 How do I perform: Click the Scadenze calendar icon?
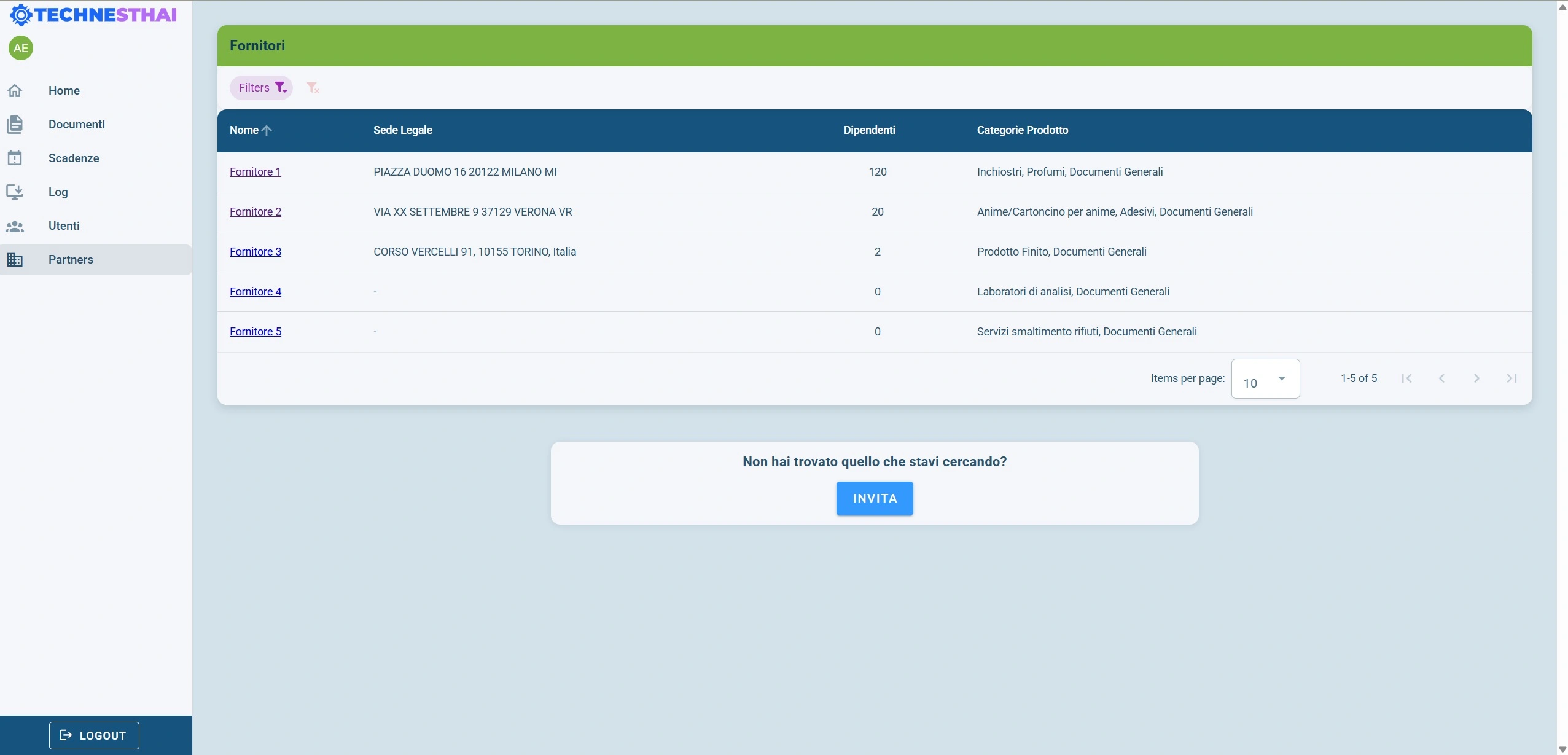[x=15, y=158]
